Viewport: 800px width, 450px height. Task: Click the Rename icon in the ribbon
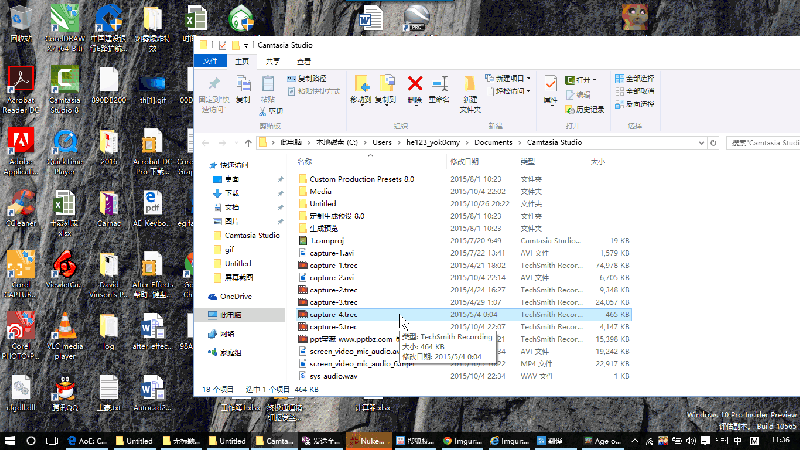(x=439, y=84)
